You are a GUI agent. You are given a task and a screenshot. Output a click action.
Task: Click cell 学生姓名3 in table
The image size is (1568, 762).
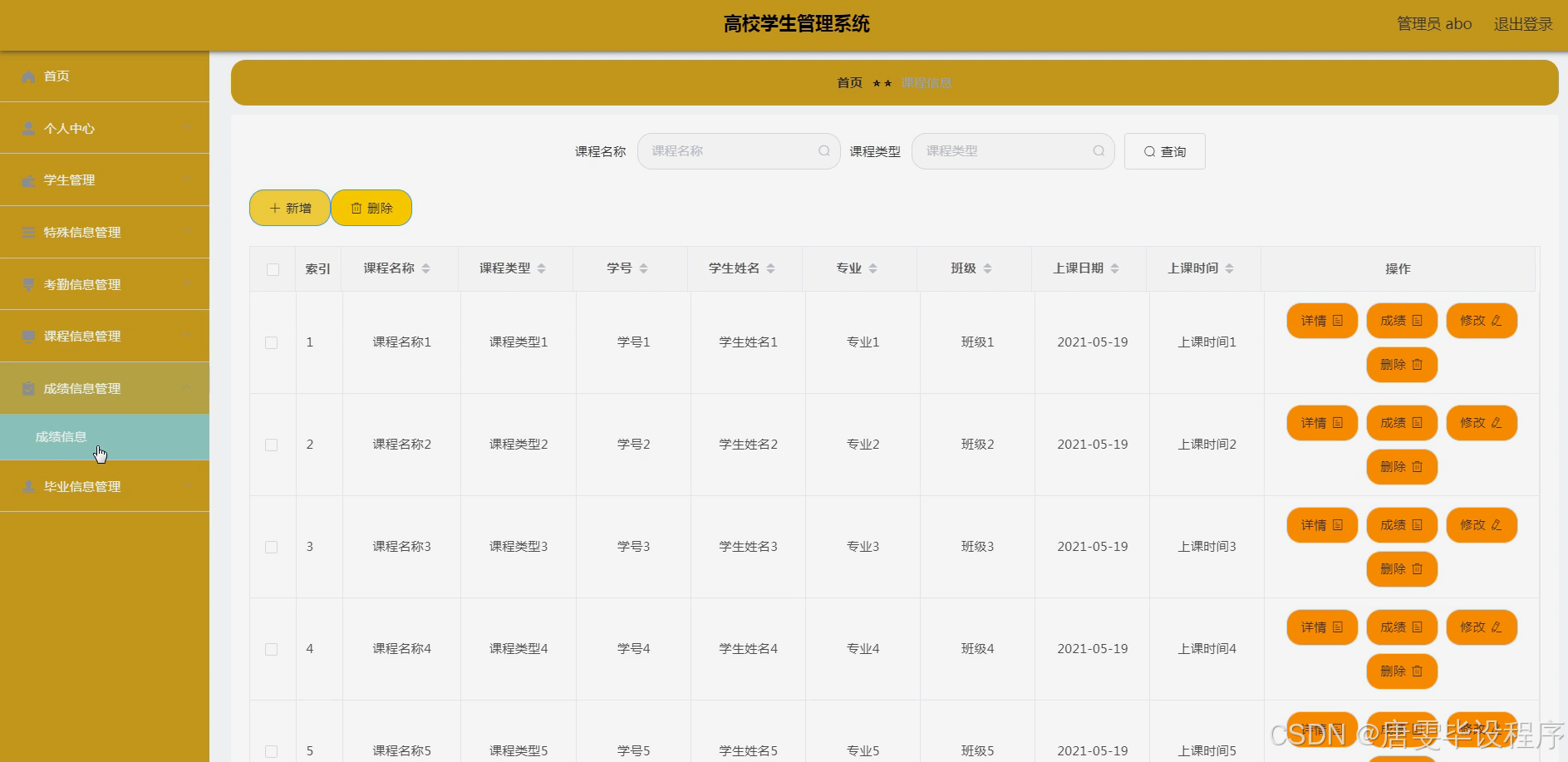tap(749, 547)
